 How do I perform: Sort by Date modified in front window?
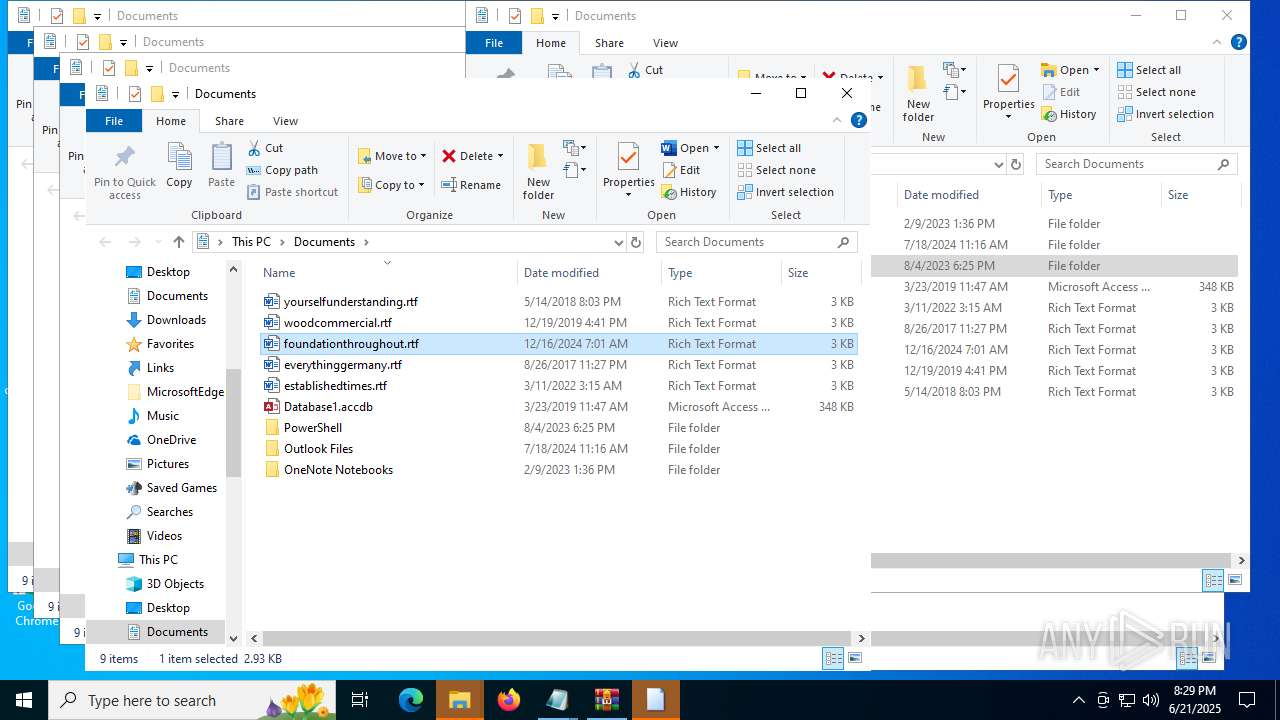[x=589, y=273]
